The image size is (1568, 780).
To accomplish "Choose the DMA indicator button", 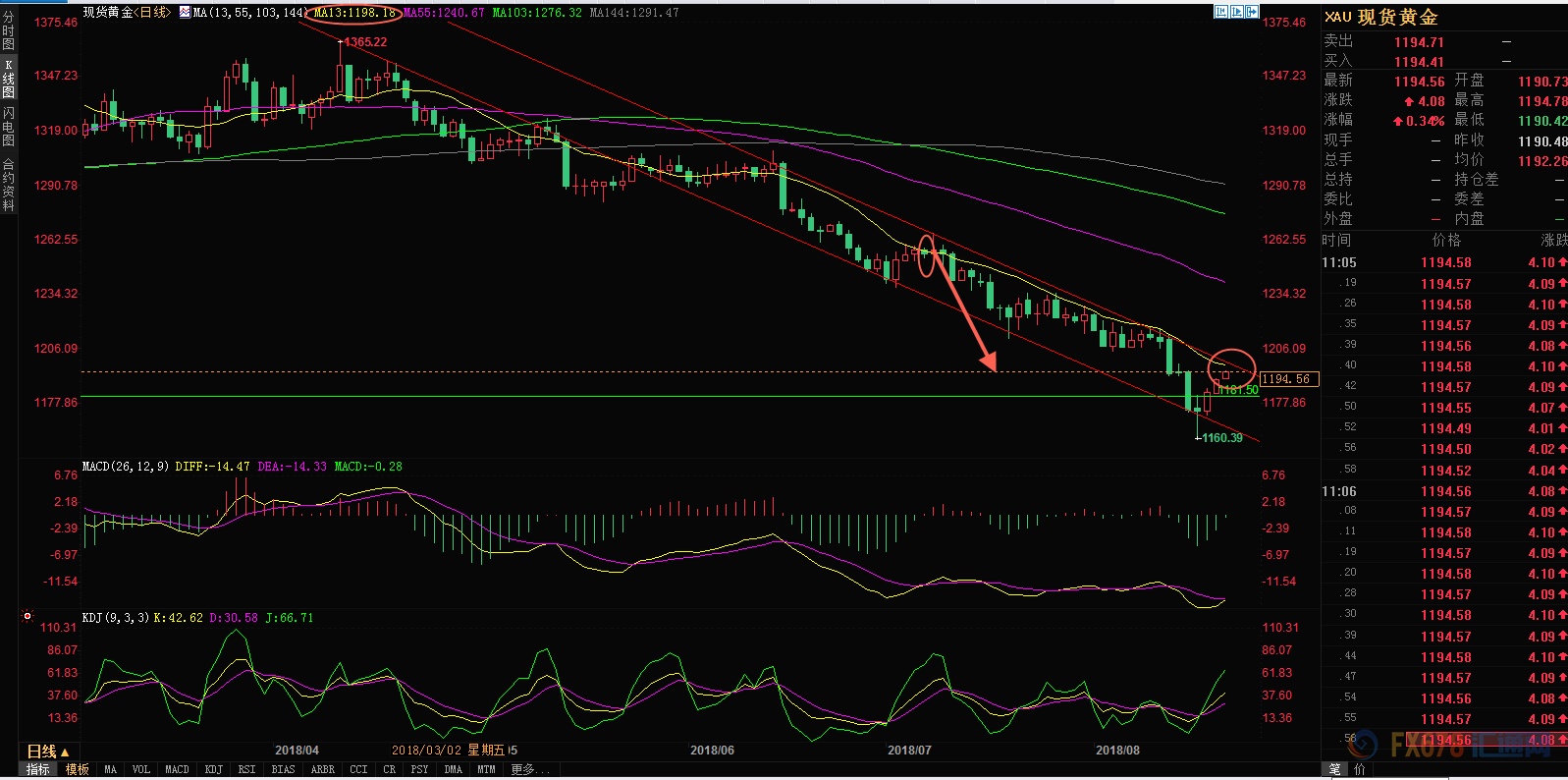I will [453, 769].
